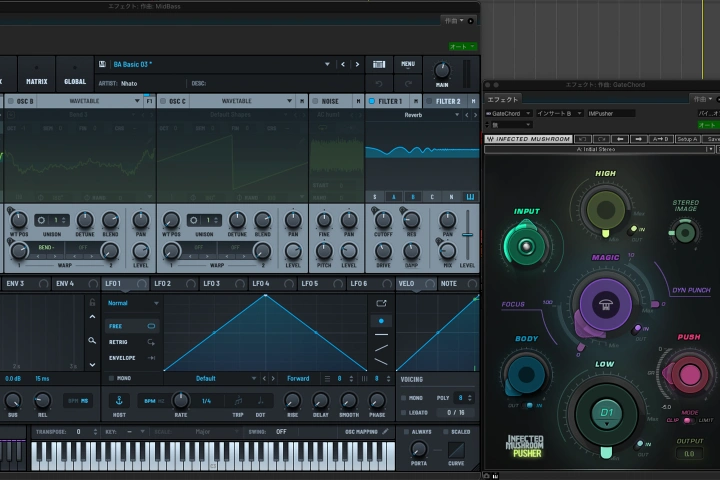Click the Setup A button in Pusher
The image size is (720, 480).
click(x=687, y=139)
